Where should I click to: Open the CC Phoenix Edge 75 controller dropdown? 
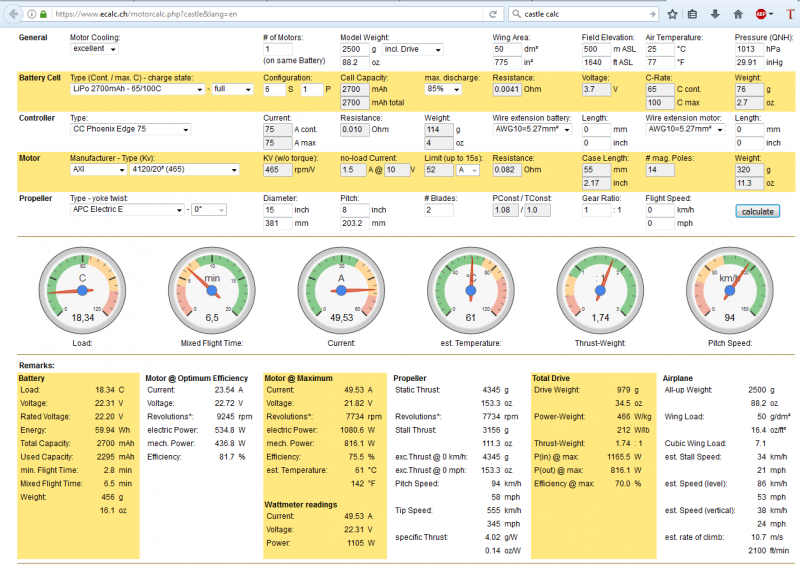(130, 129)
